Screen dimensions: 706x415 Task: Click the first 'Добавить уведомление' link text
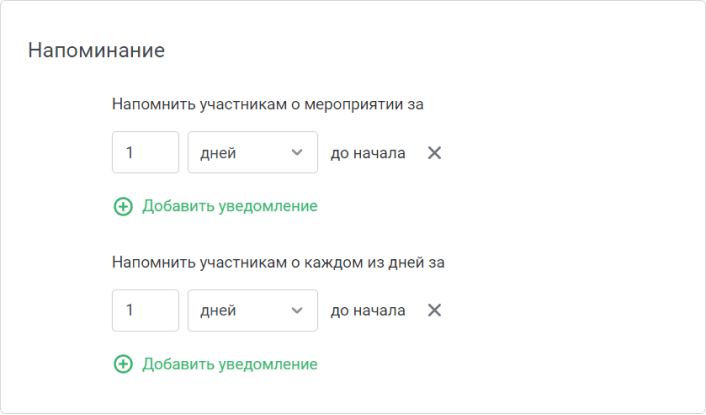[230, 206]
